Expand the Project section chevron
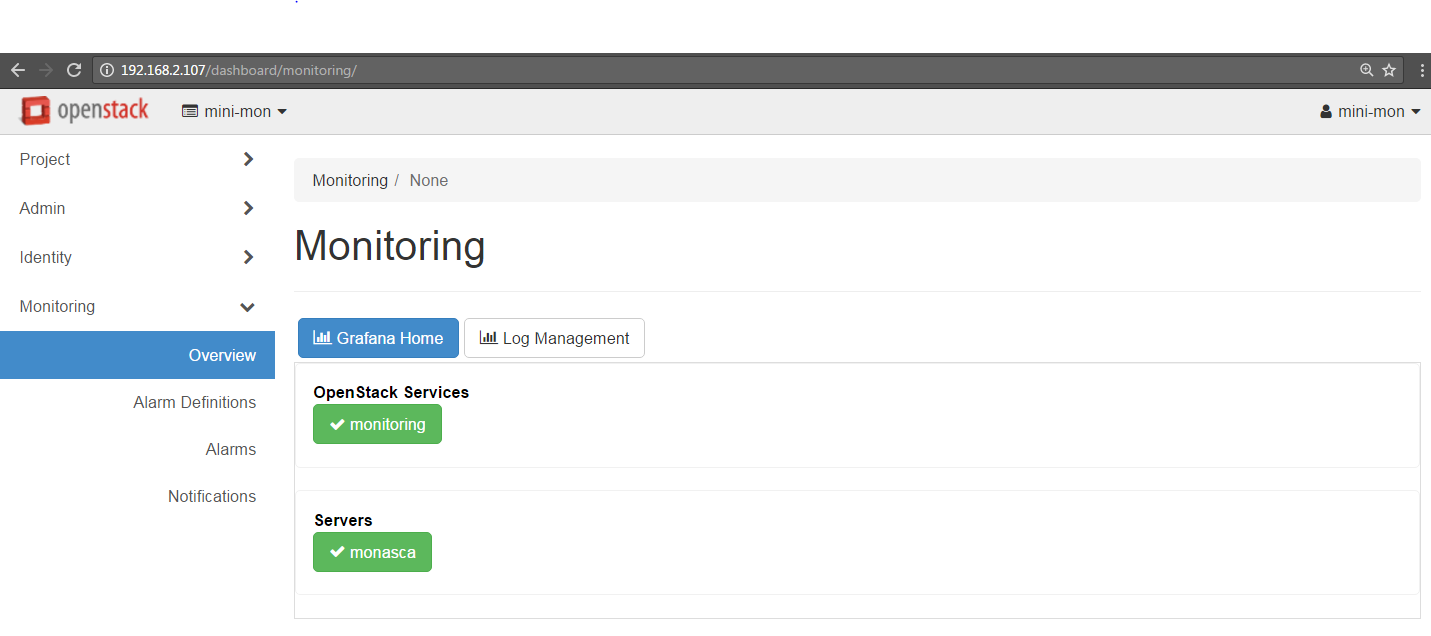The image size is (1431, 636). tap(248, 159)
